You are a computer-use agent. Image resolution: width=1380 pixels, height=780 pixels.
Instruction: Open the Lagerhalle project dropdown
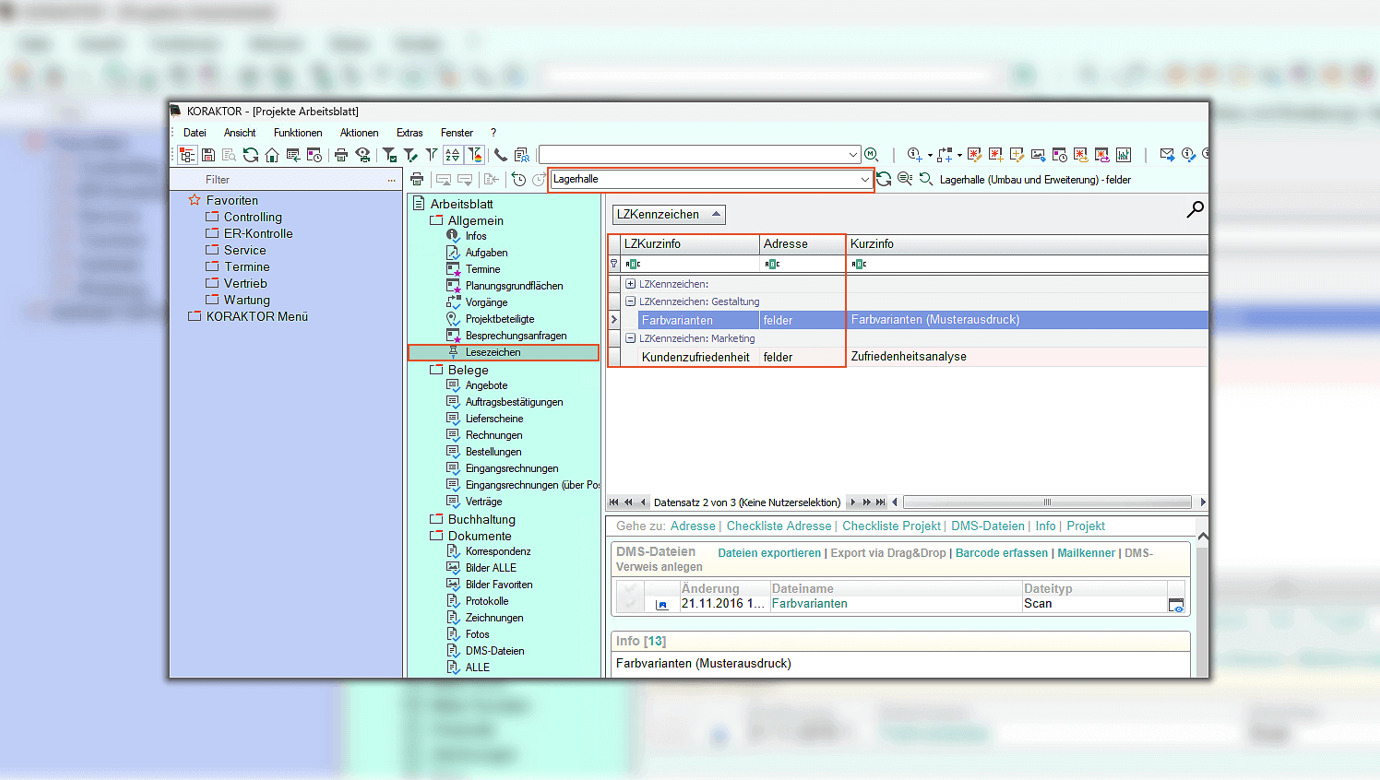864,180
